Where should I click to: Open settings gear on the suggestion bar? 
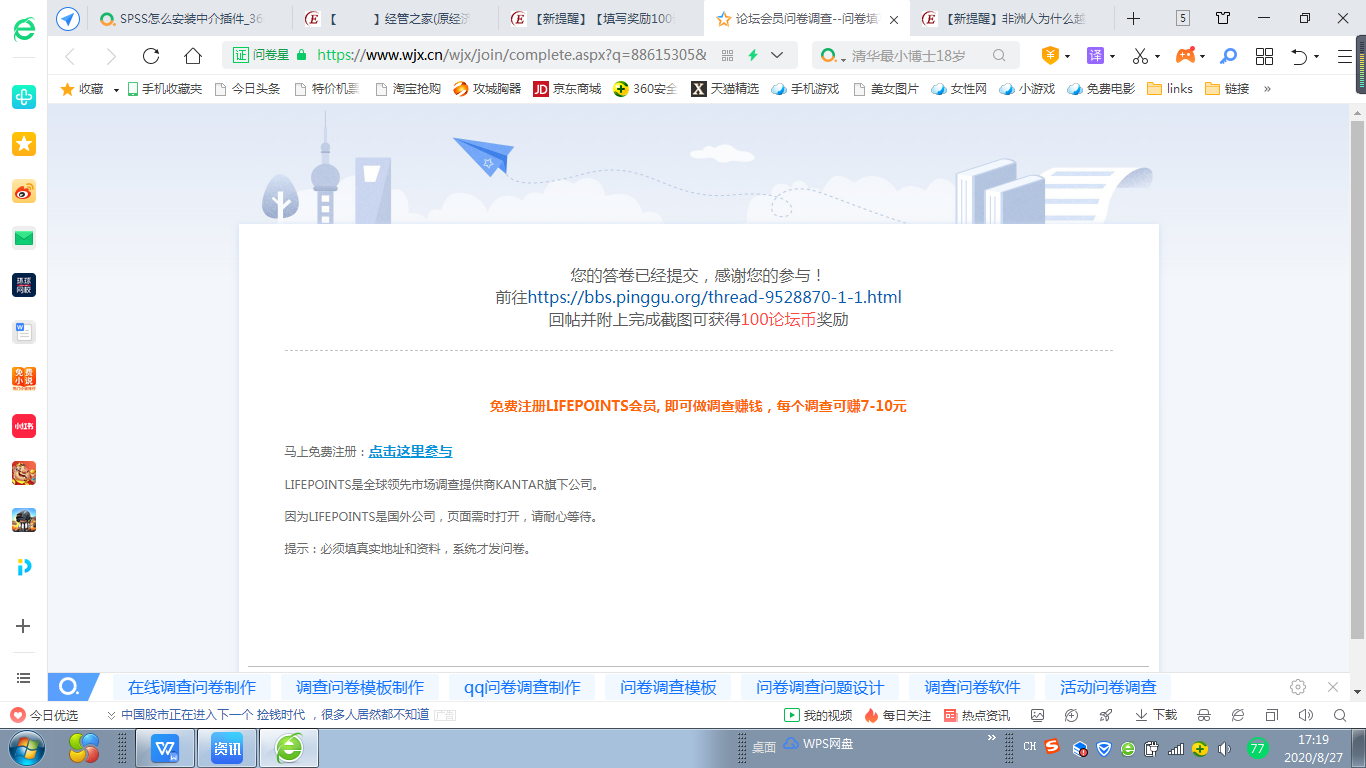pyautogui.click(x=1298, y=687)
